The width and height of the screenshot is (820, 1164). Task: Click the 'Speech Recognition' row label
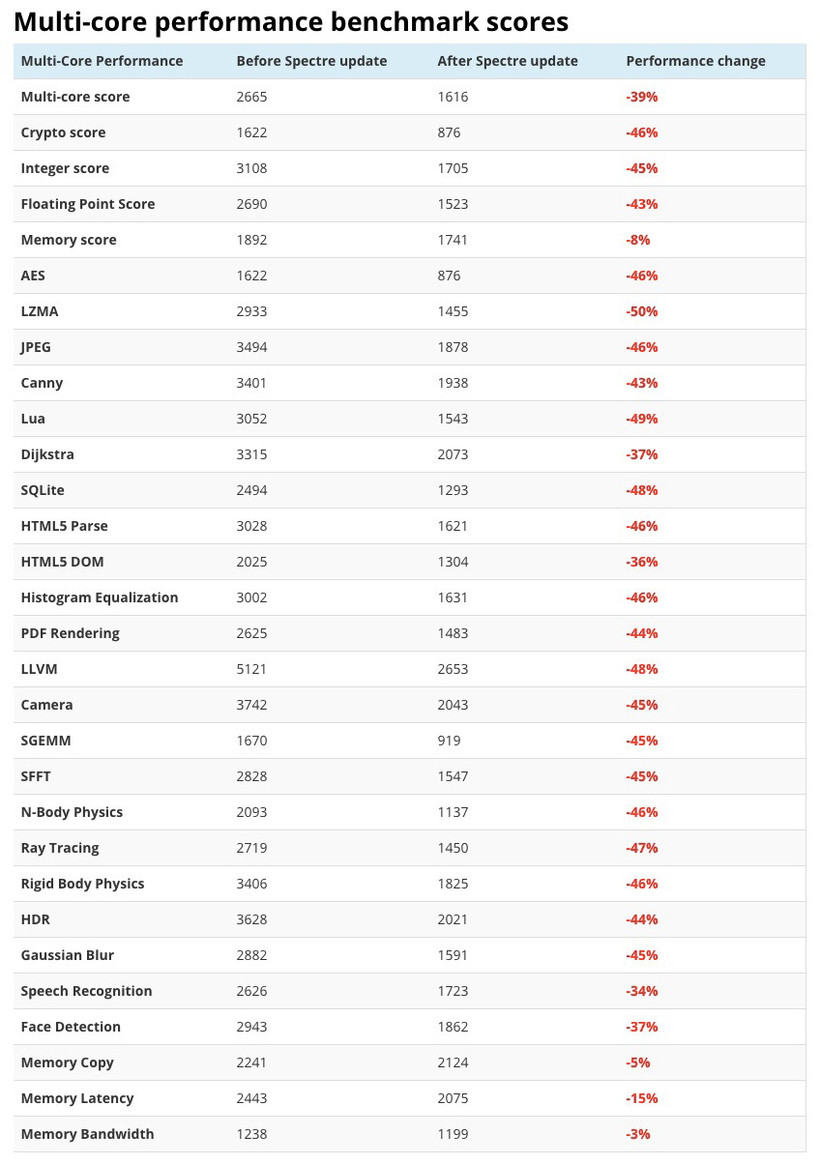click(86, 991)
